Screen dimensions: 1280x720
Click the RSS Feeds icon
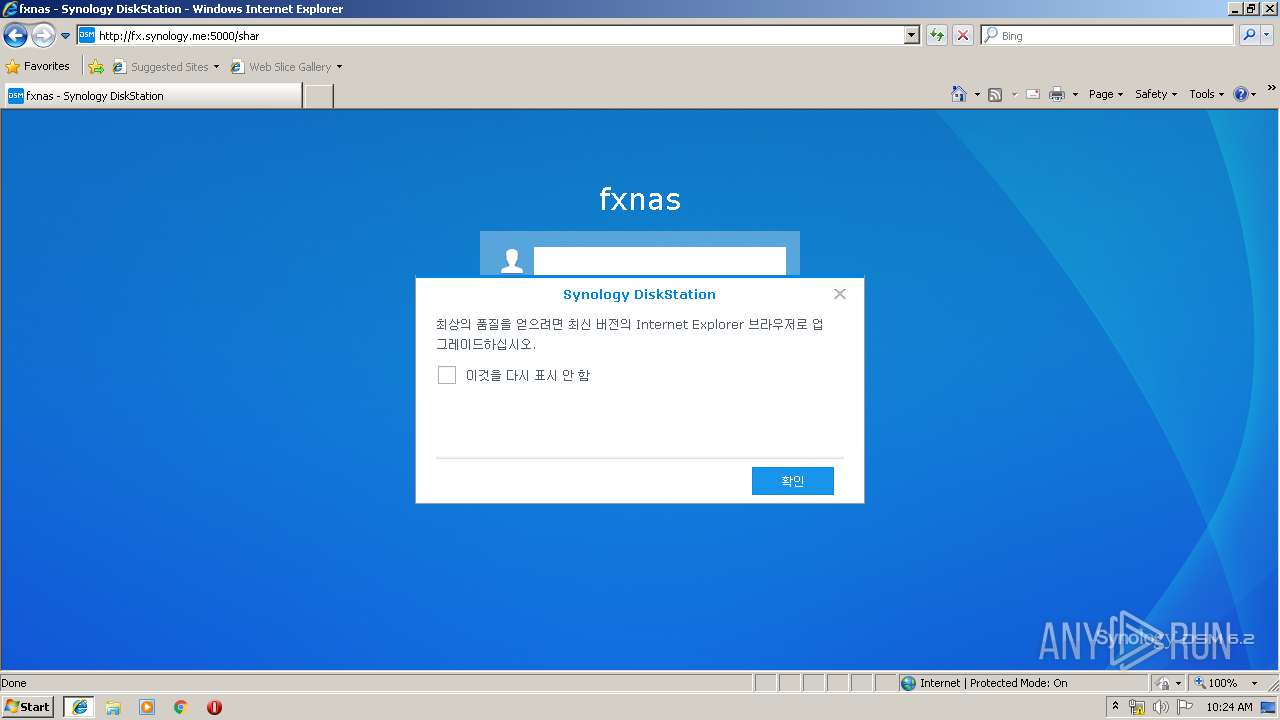pyautogui.click(x=995, y=94)
